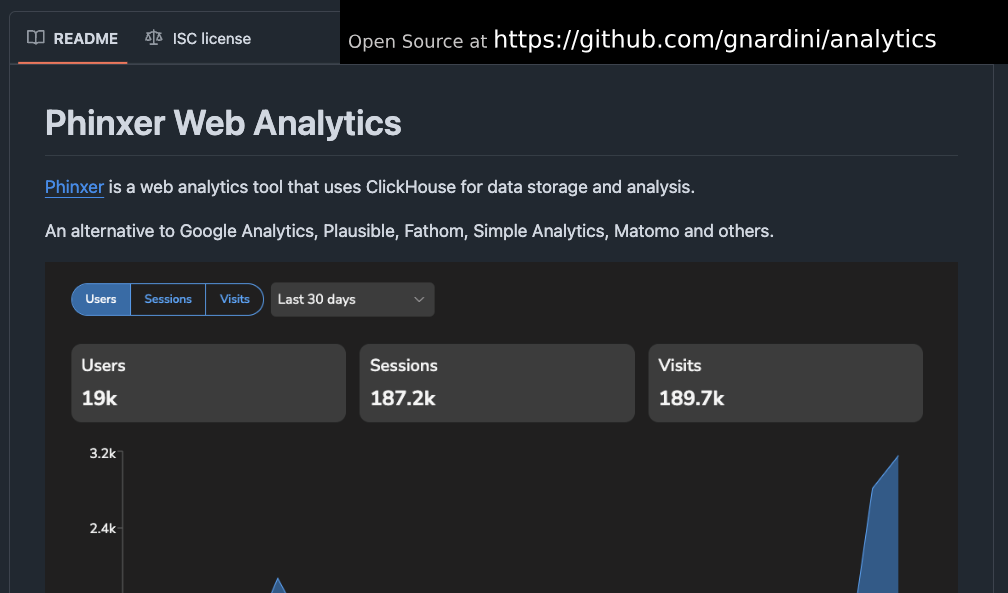Select the Users segment toggle
This screenshot has height=593, width=1008.
pyautogui.click(x=101, y=299)
